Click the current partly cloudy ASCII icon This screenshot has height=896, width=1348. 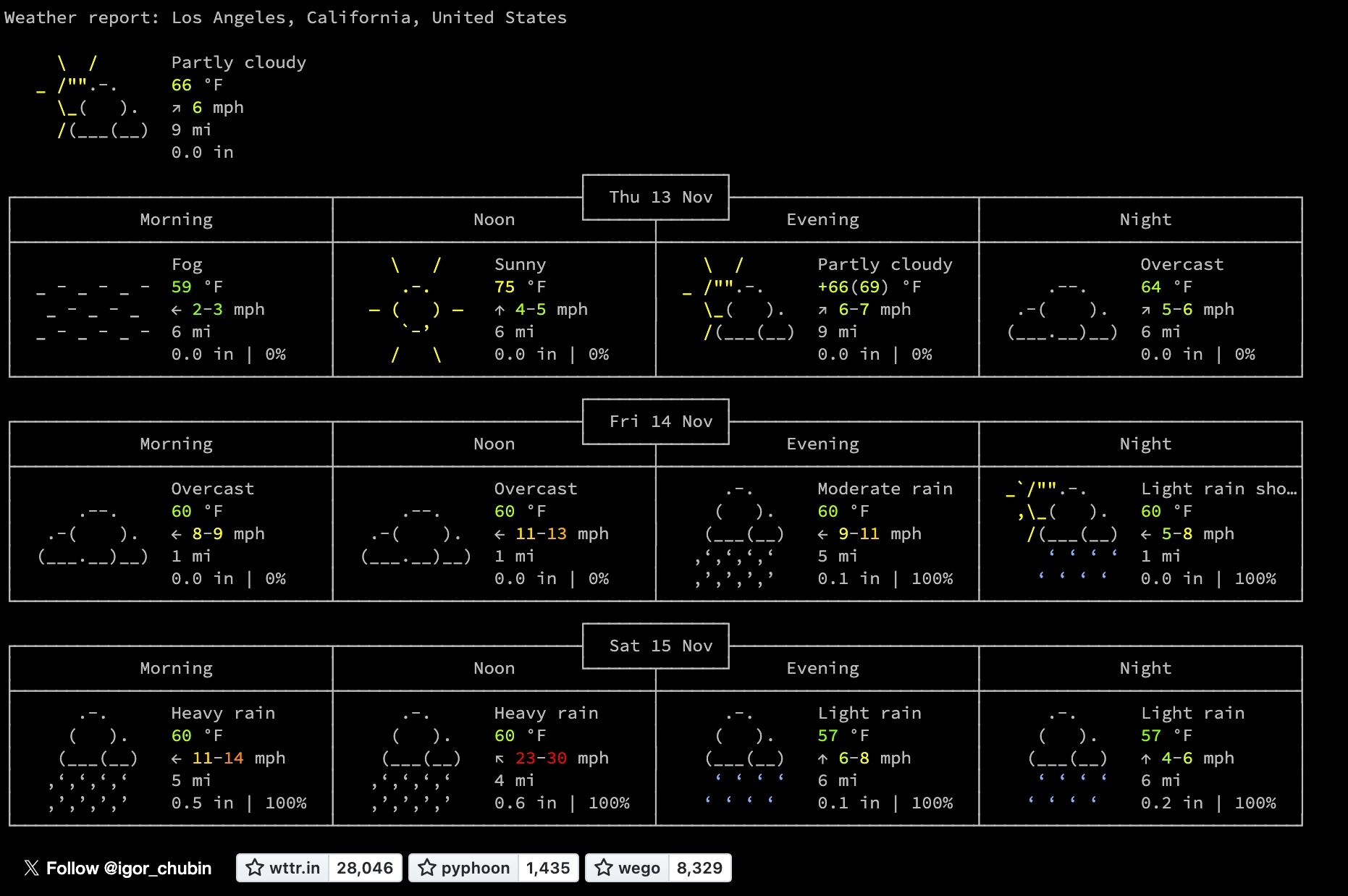tap(93, 96)
